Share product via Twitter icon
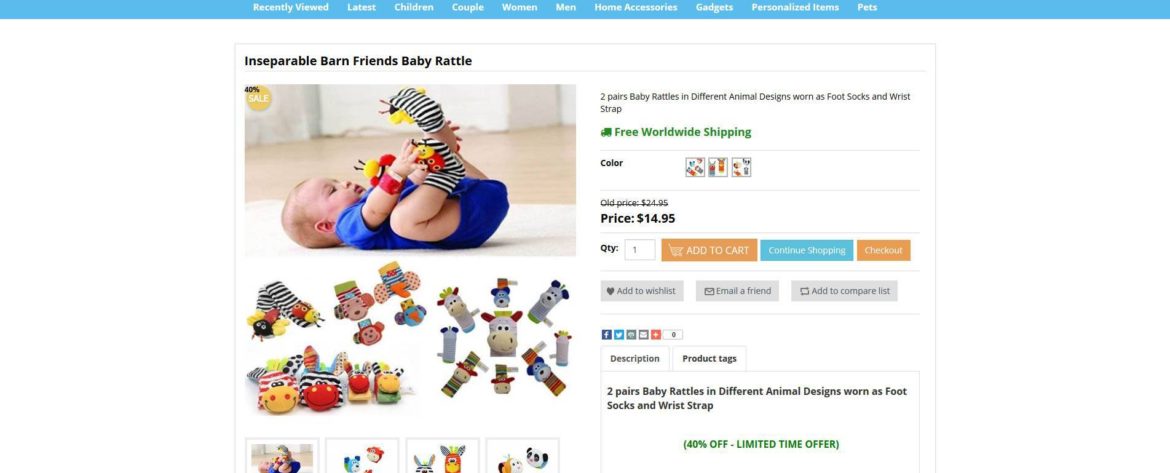Screen dimensions: 1170x473 619,335
